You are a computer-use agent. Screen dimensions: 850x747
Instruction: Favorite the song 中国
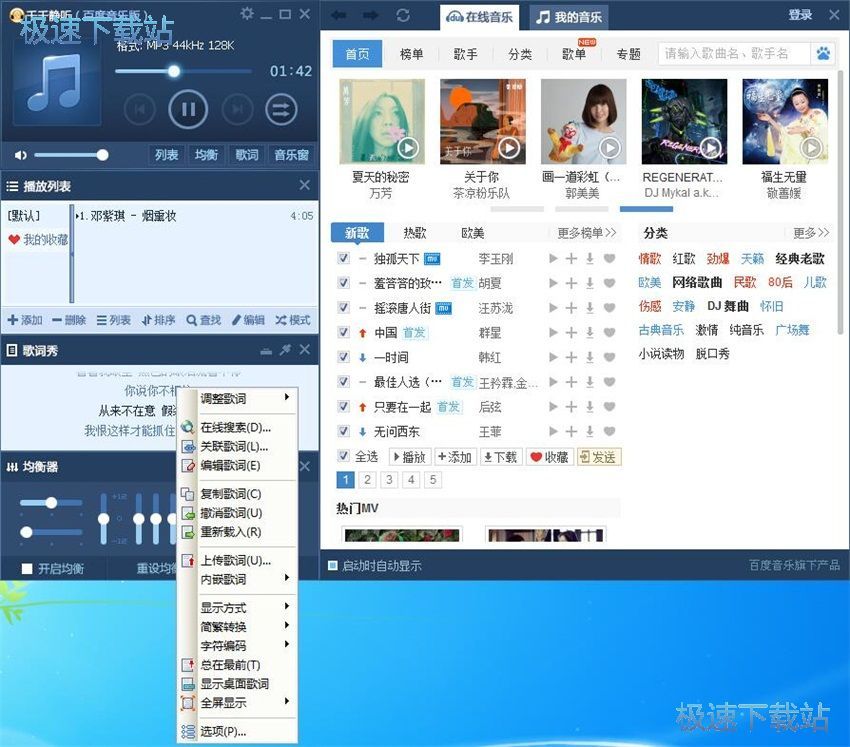tap(609, 332)
